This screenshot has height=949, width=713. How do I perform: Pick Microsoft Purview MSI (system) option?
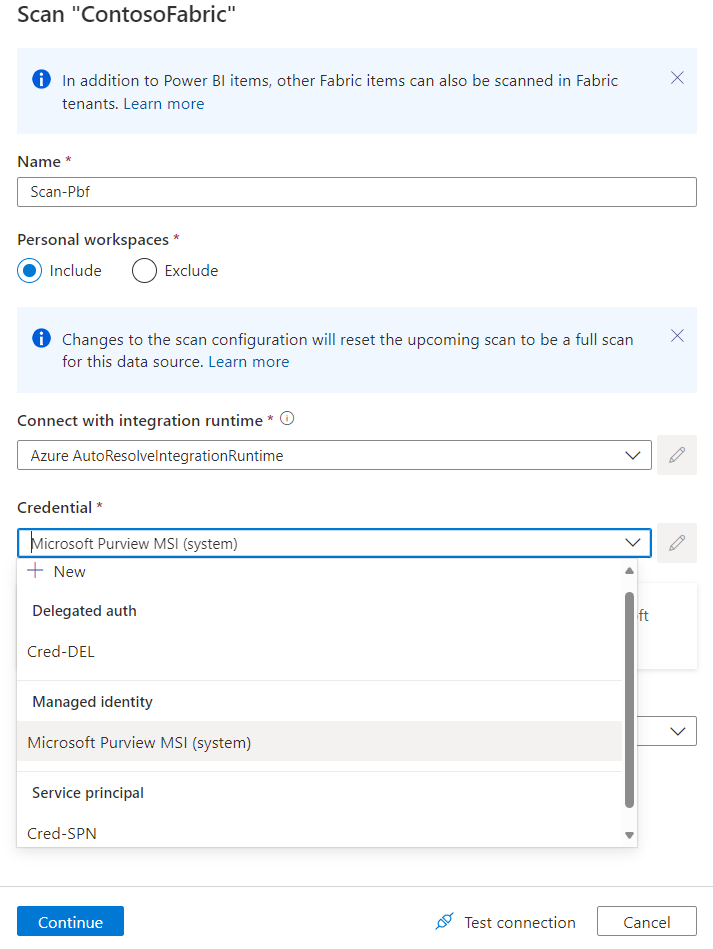(139, 742)
